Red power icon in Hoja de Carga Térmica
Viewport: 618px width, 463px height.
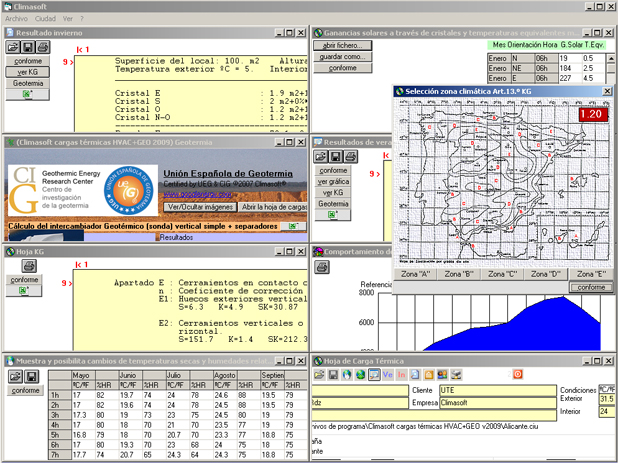pyautogui.click(x=518, y=374)
